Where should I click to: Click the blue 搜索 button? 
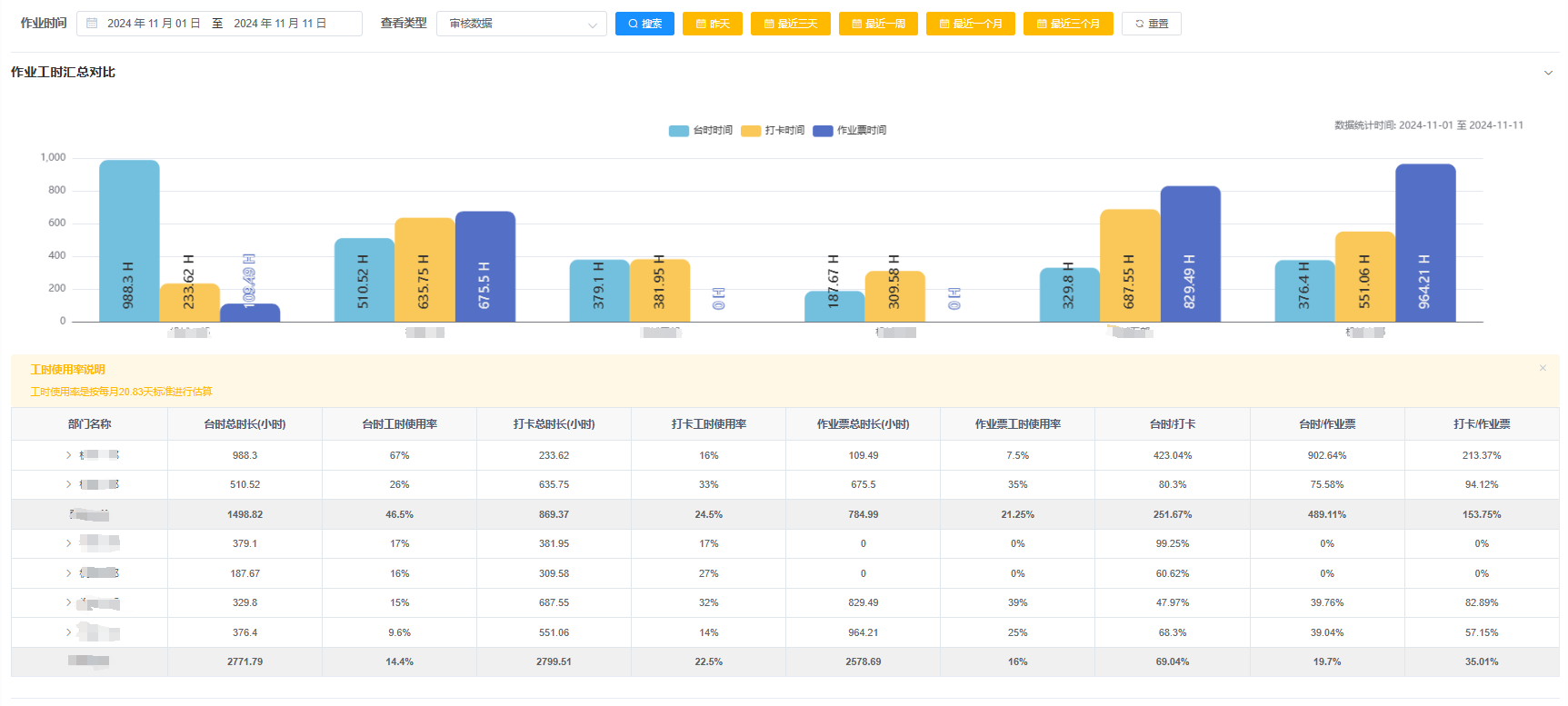pyautogui.click(x=644, y=24)
